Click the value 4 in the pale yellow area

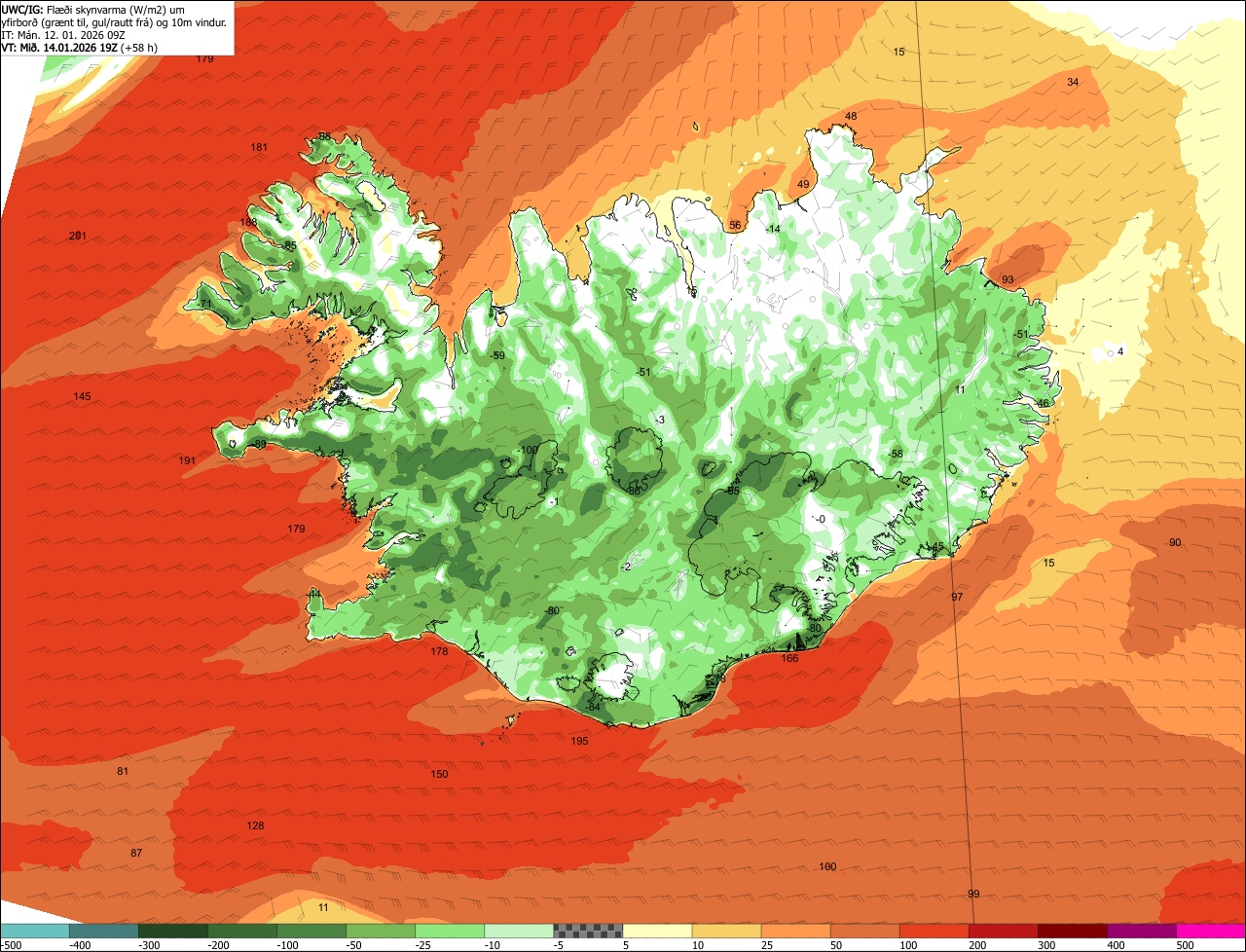[1120, 351]
